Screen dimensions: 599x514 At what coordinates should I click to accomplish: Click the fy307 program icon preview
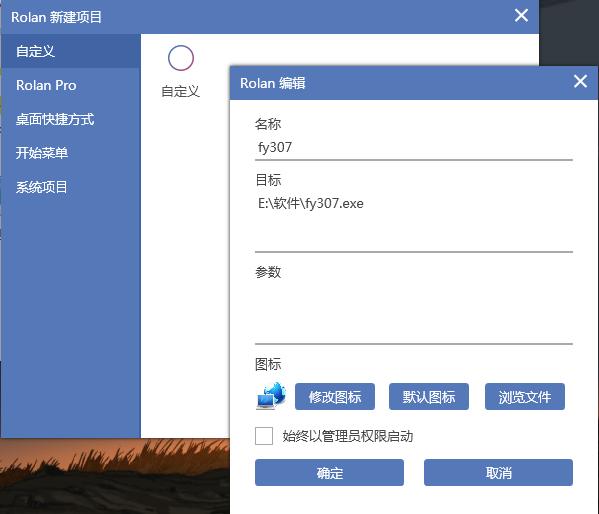tap(271, 396)
